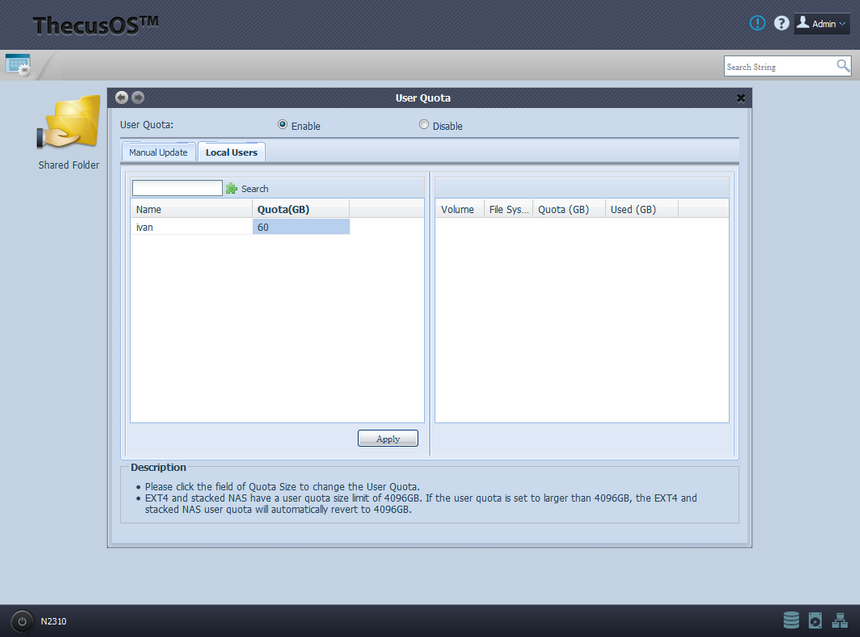Screen dimensions: 860x637
Task: Open the Admin user dropdown menu
Action: point(822,23)
